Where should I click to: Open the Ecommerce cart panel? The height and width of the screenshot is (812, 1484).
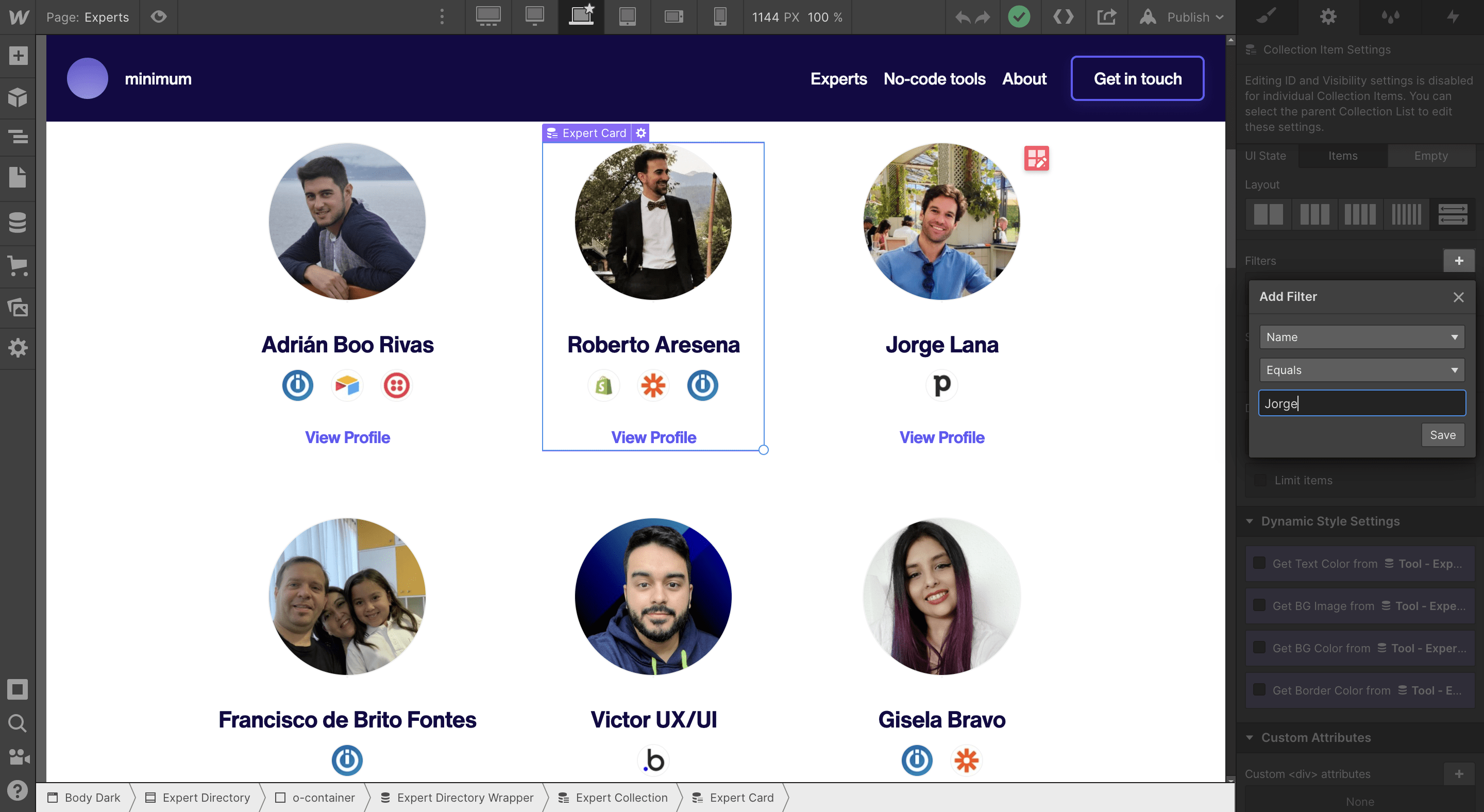tap(18, 266)
